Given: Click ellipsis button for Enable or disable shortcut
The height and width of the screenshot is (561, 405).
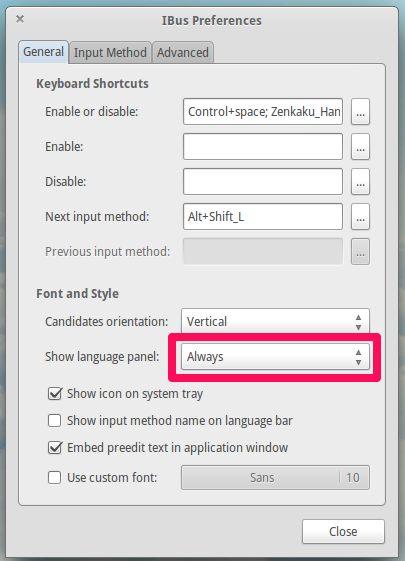Looking at the screenshot, I should pyautogui.click(x=360, y=112).
